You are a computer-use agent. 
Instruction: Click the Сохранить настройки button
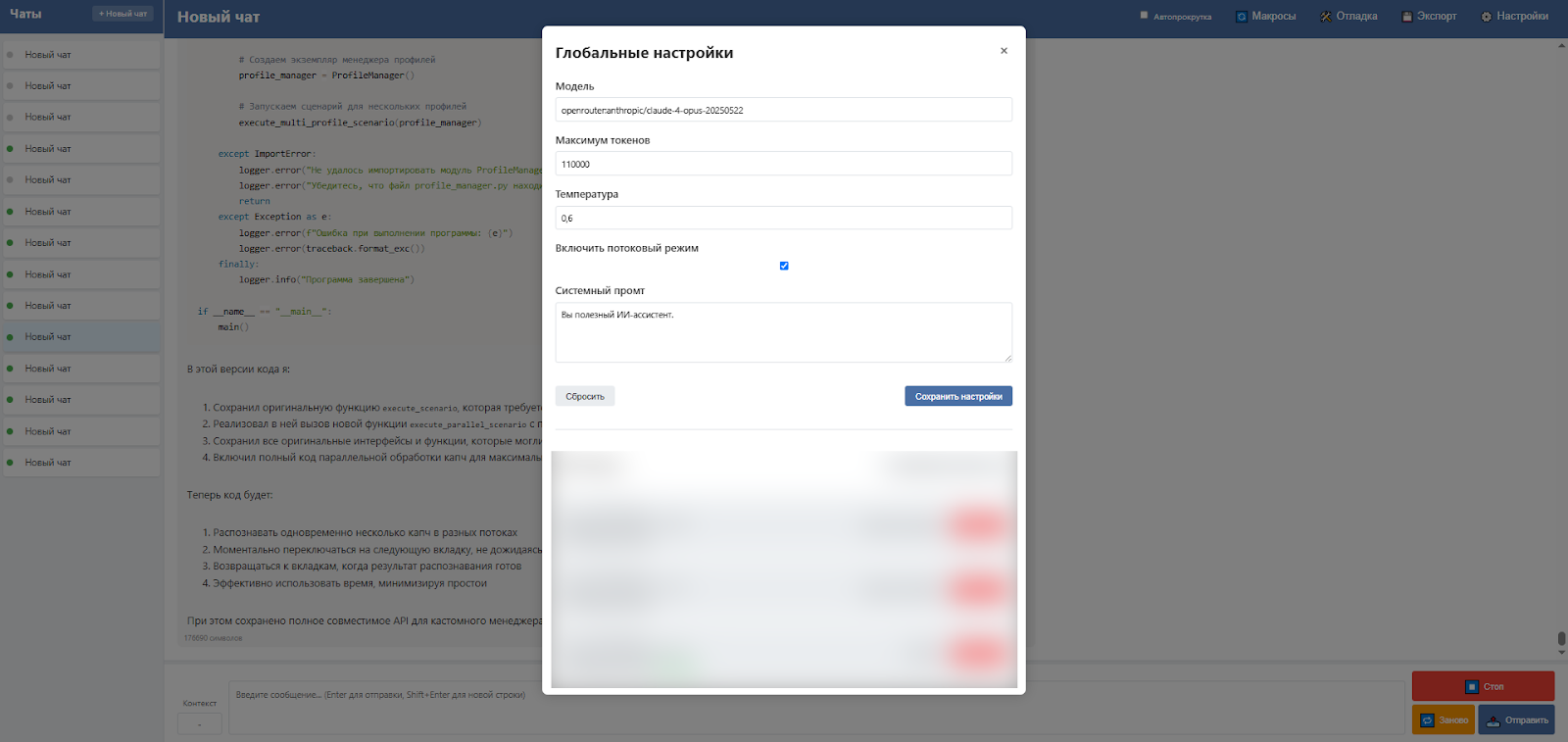[958, 396]
